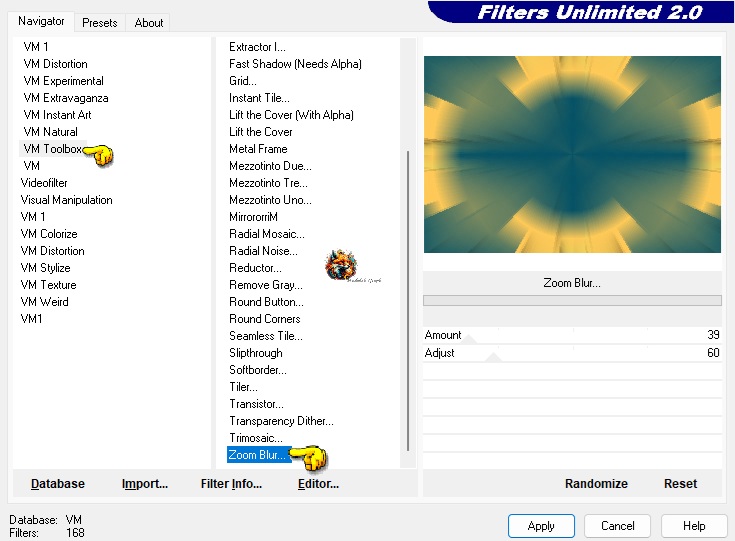Choose the MirrororriM filter
Image resolution: width=735 pixels, height=541 pixels.
pos(253,217)
